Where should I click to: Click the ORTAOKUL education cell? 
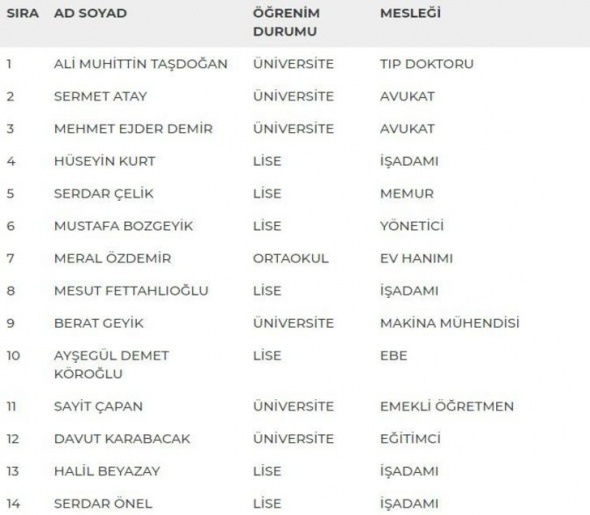pyautogui.click(x=290, y=258)
